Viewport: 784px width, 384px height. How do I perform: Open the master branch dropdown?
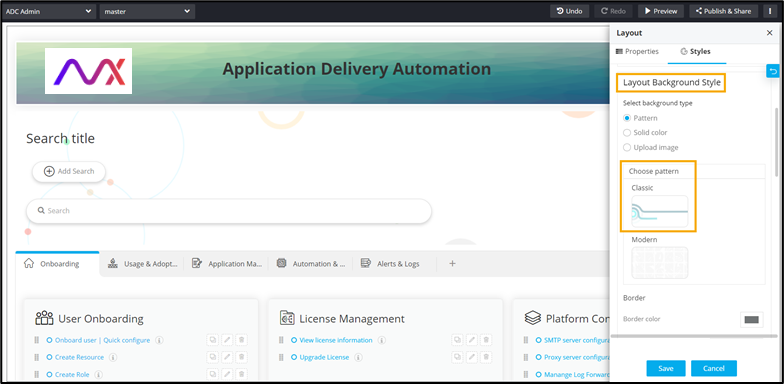pyautogui.click(x=147, y=11)
